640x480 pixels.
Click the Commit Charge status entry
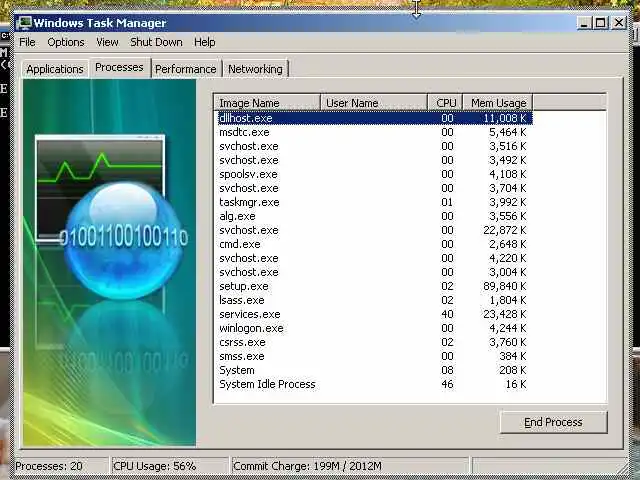coord(349,466)
